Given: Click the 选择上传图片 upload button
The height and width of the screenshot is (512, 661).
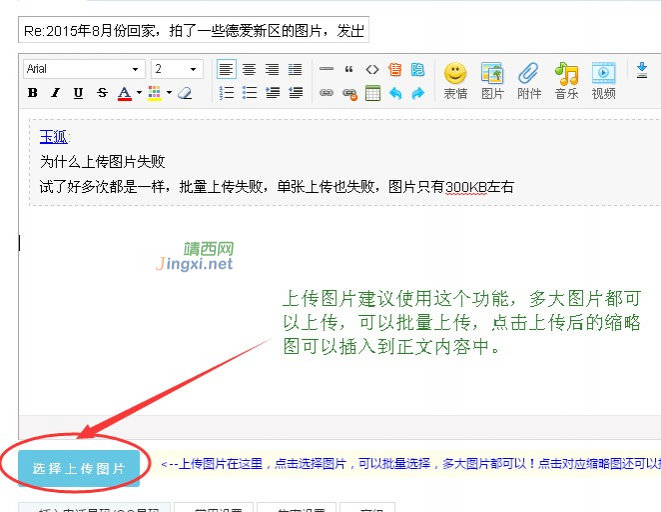Looking at the screenshot, I should coord(79,468).
